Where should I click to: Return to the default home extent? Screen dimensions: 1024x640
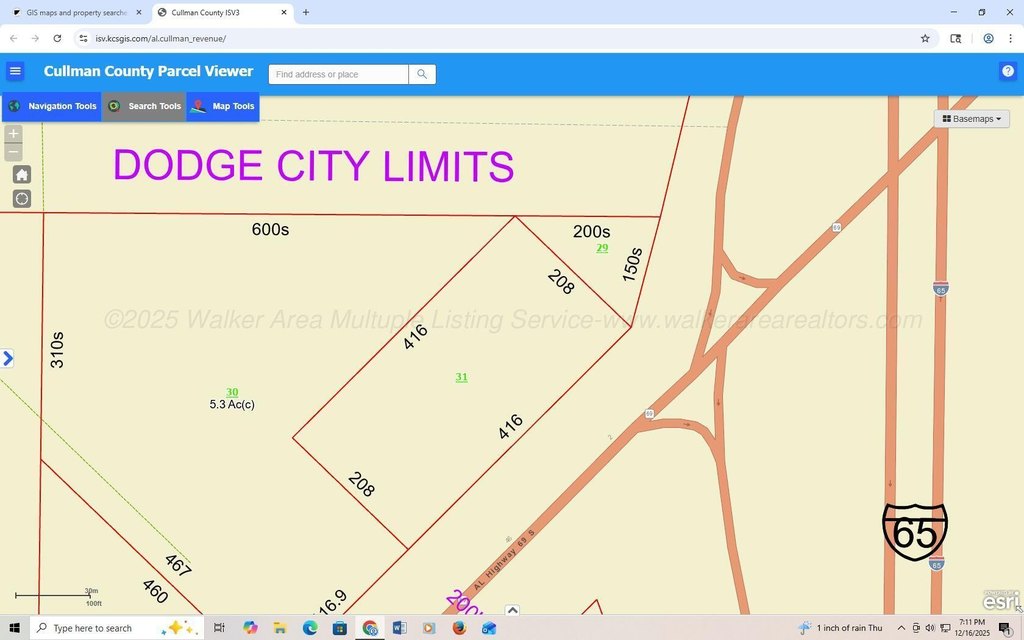pos(22,175)
